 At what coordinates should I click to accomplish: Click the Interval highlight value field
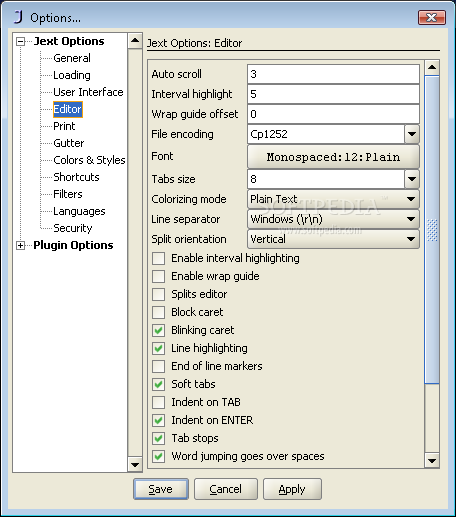333,94
